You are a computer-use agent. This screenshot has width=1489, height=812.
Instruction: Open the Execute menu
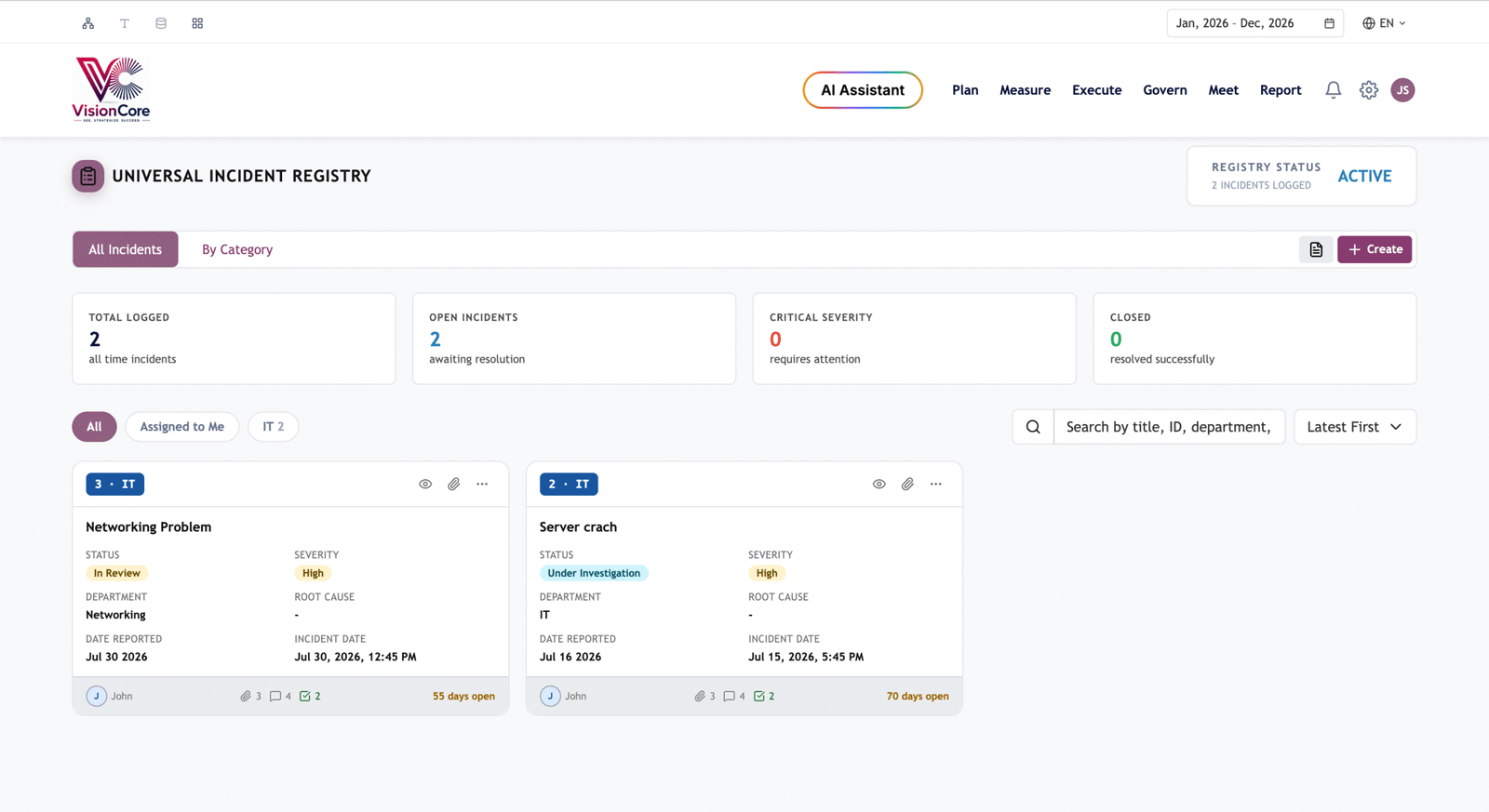click(1097, 90)
